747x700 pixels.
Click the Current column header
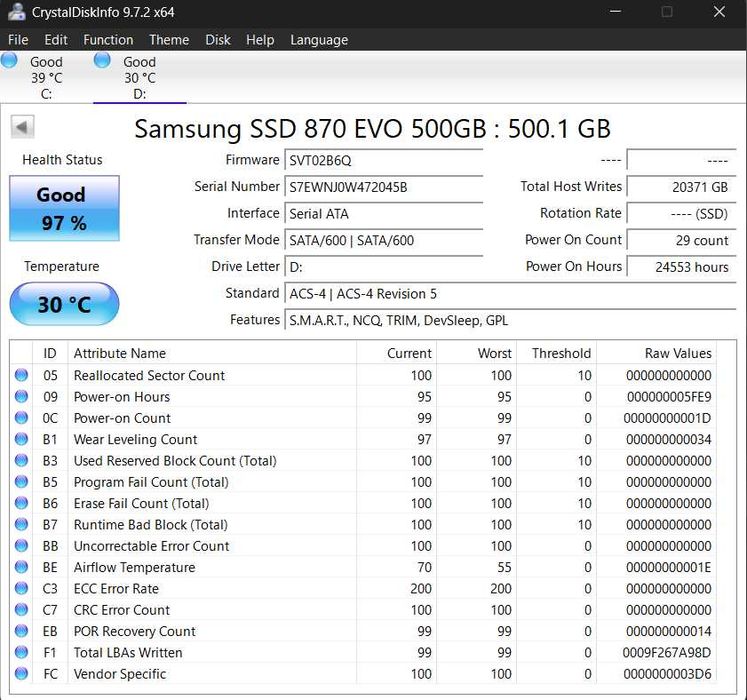(396, 353)
